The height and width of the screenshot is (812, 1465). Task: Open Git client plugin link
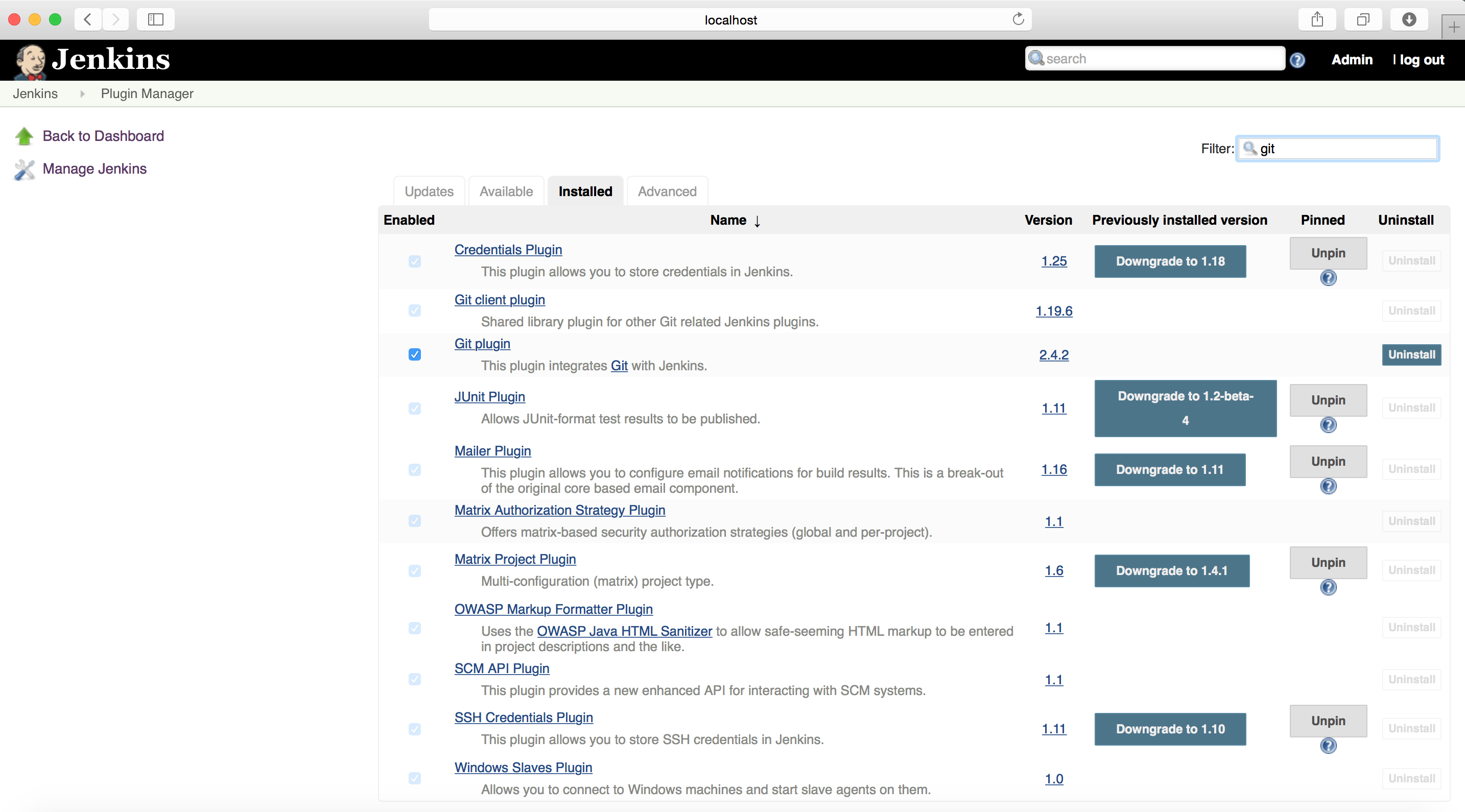click(500, 300)
